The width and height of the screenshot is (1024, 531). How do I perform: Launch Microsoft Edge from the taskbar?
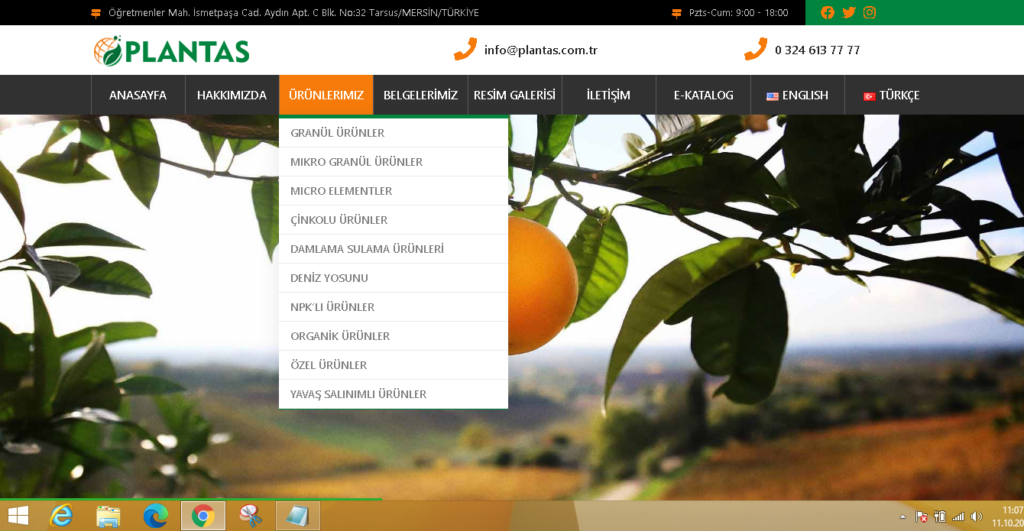coord(155,516)
